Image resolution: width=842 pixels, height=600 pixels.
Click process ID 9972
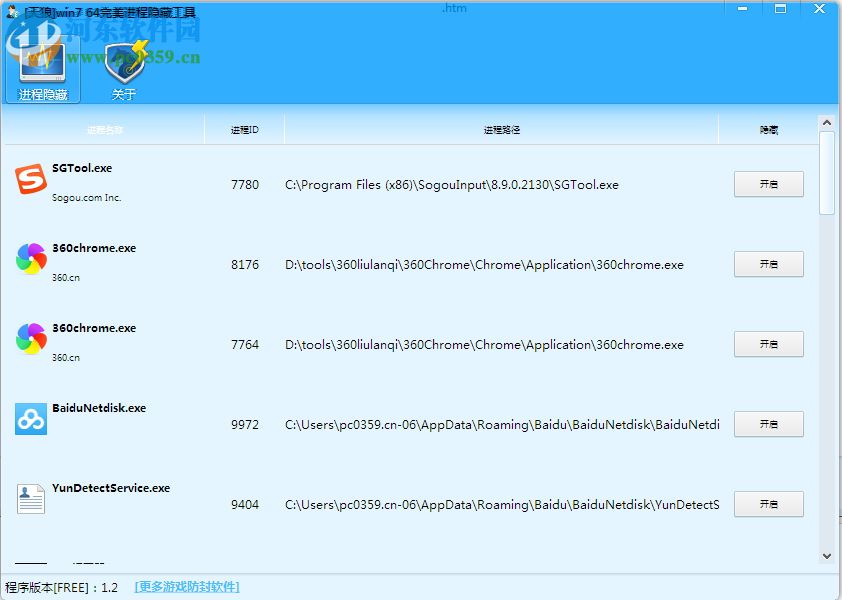(x=245, y=425)
